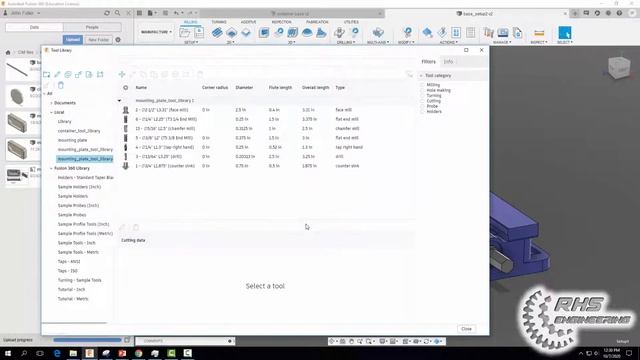Enable the Hole making category filter
This screenshot has width=640, height=360.
tap(422, 90)
